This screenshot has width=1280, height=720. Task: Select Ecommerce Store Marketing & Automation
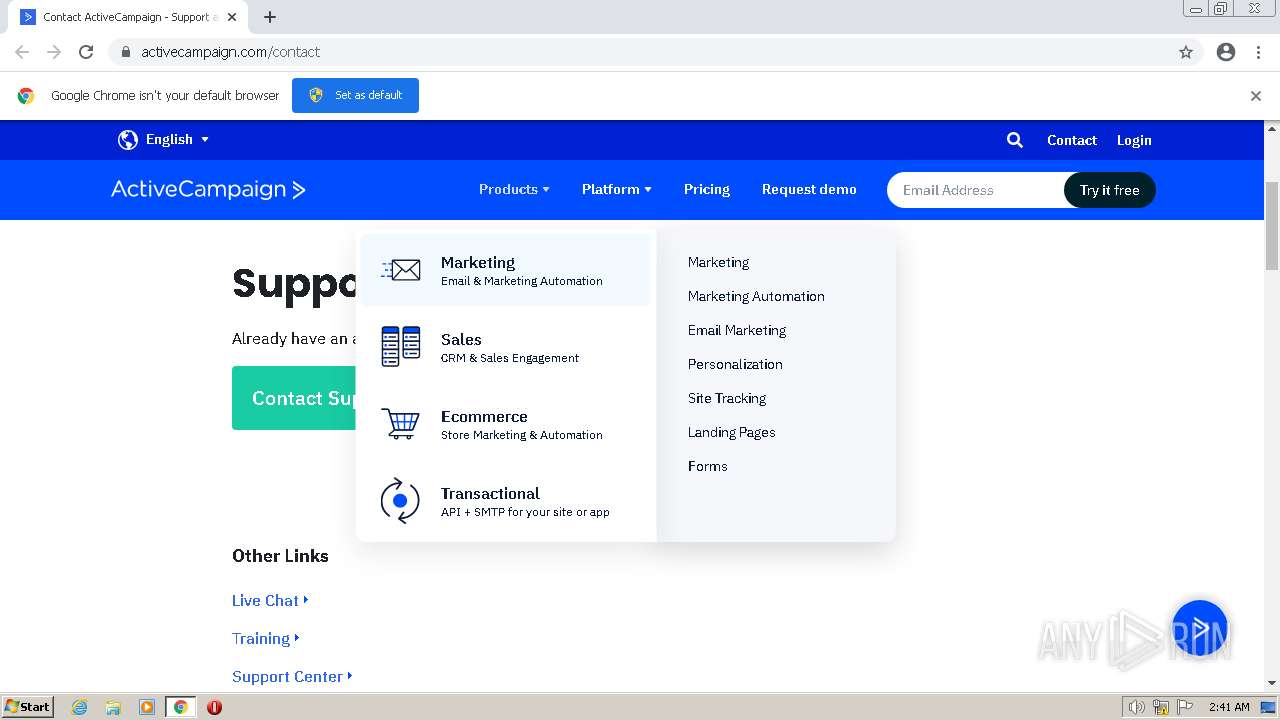click(505, 424)
